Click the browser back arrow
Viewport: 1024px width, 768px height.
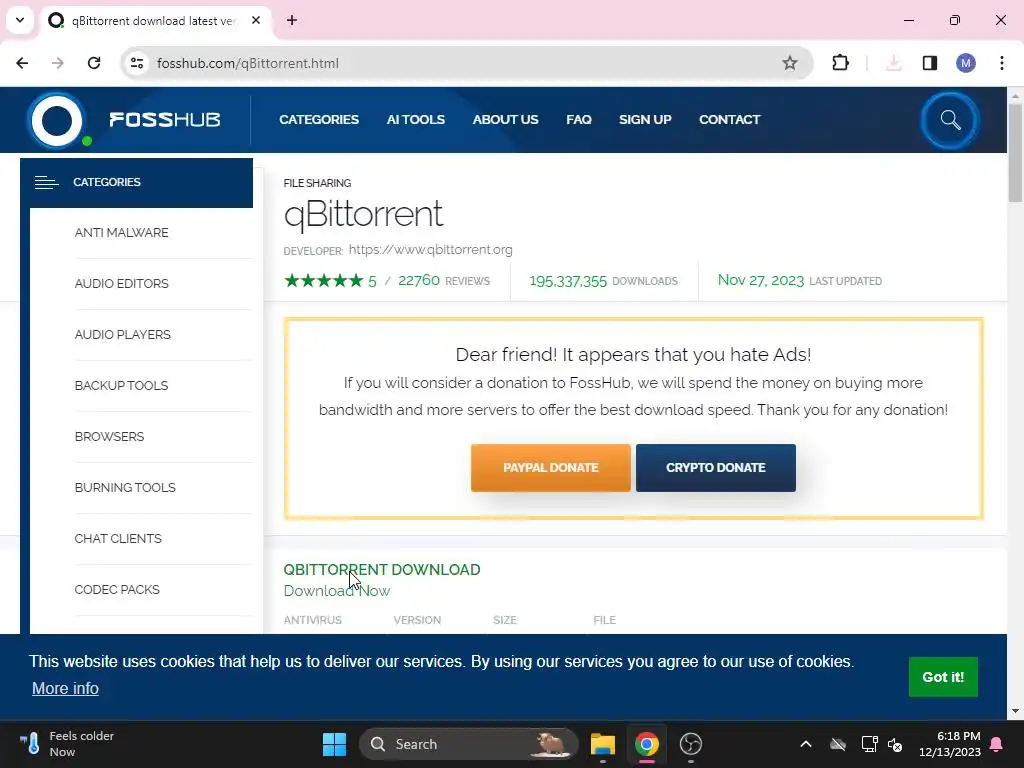pyautogui.click(x=22, y=63)
